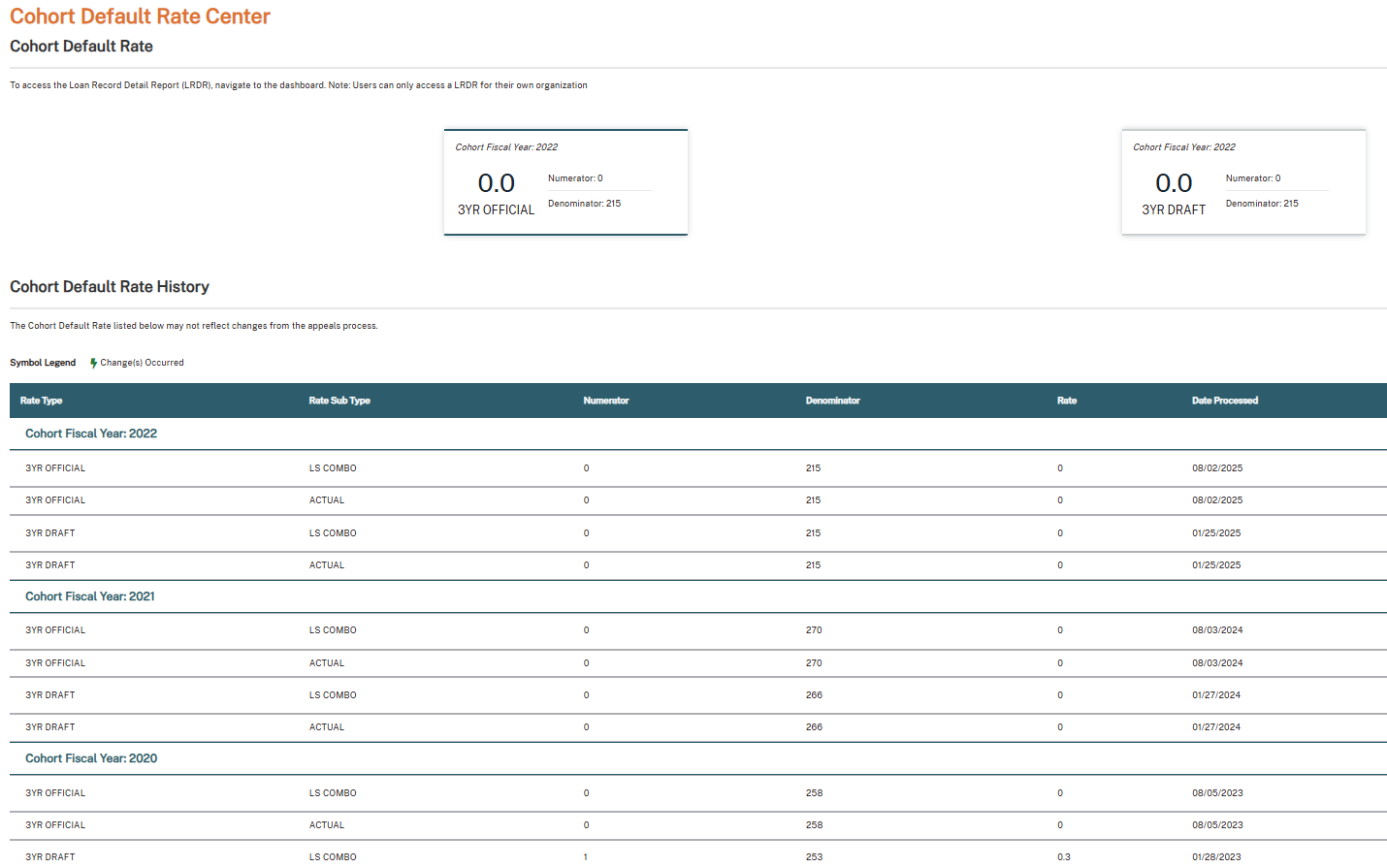Sort the table by Rate column header
Image resolution: width=1387 pixels, height=868 pixels.
pos(1066,401)
